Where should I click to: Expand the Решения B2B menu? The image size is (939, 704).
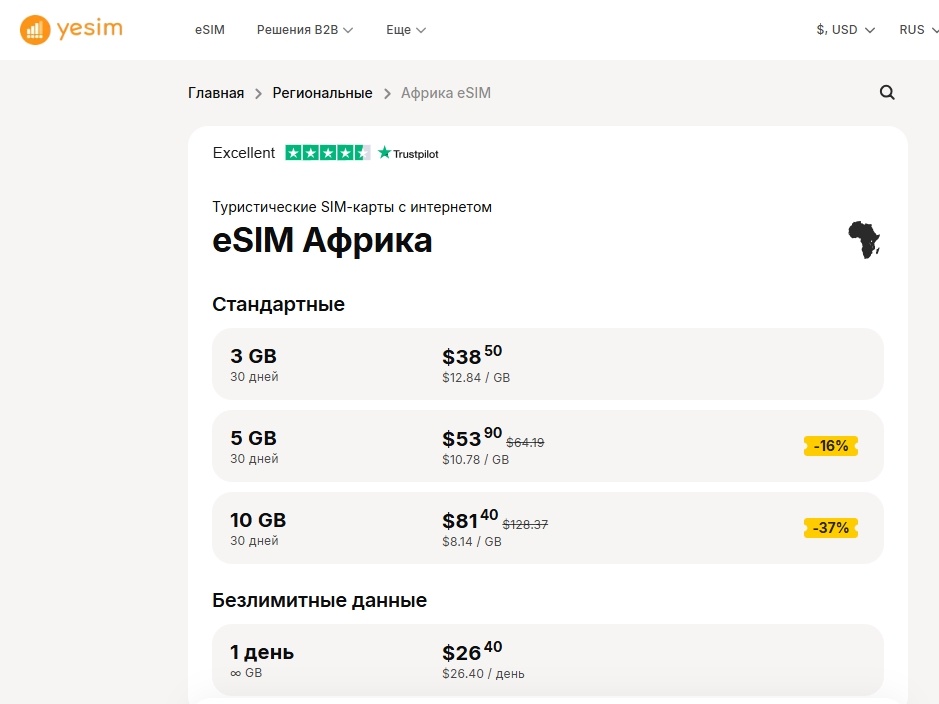click(305, 30)
